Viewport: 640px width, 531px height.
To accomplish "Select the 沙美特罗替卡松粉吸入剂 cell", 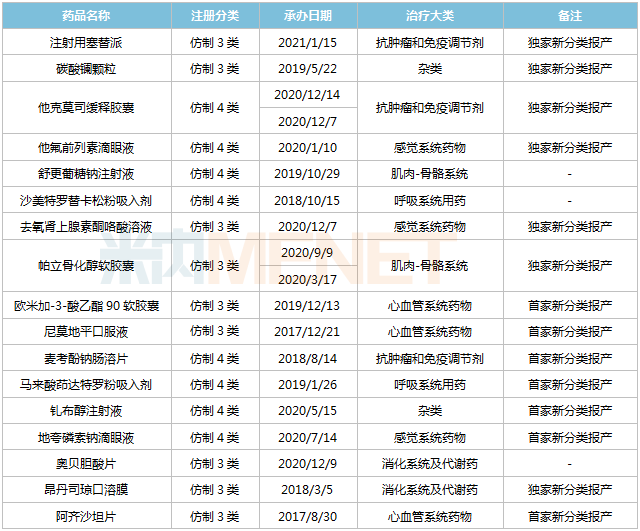I will [x=85, y=199].
